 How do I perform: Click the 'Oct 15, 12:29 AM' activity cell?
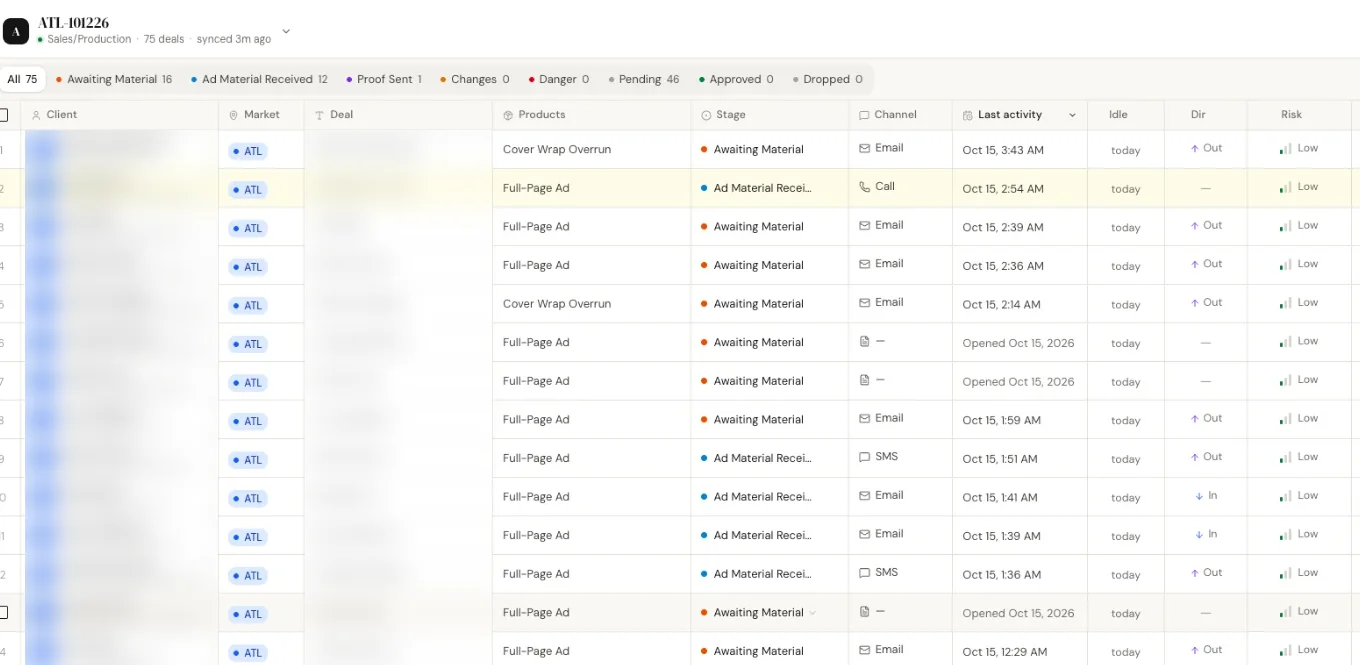pos(1005,652)
